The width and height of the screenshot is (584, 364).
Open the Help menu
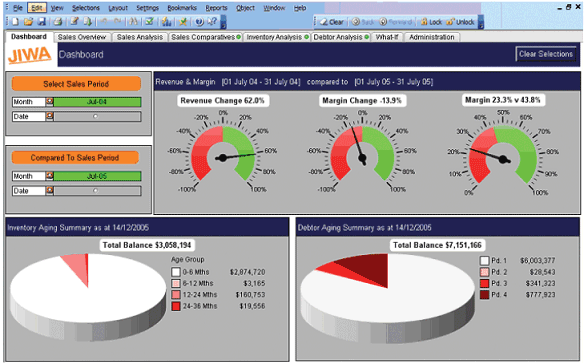[300, 8]
